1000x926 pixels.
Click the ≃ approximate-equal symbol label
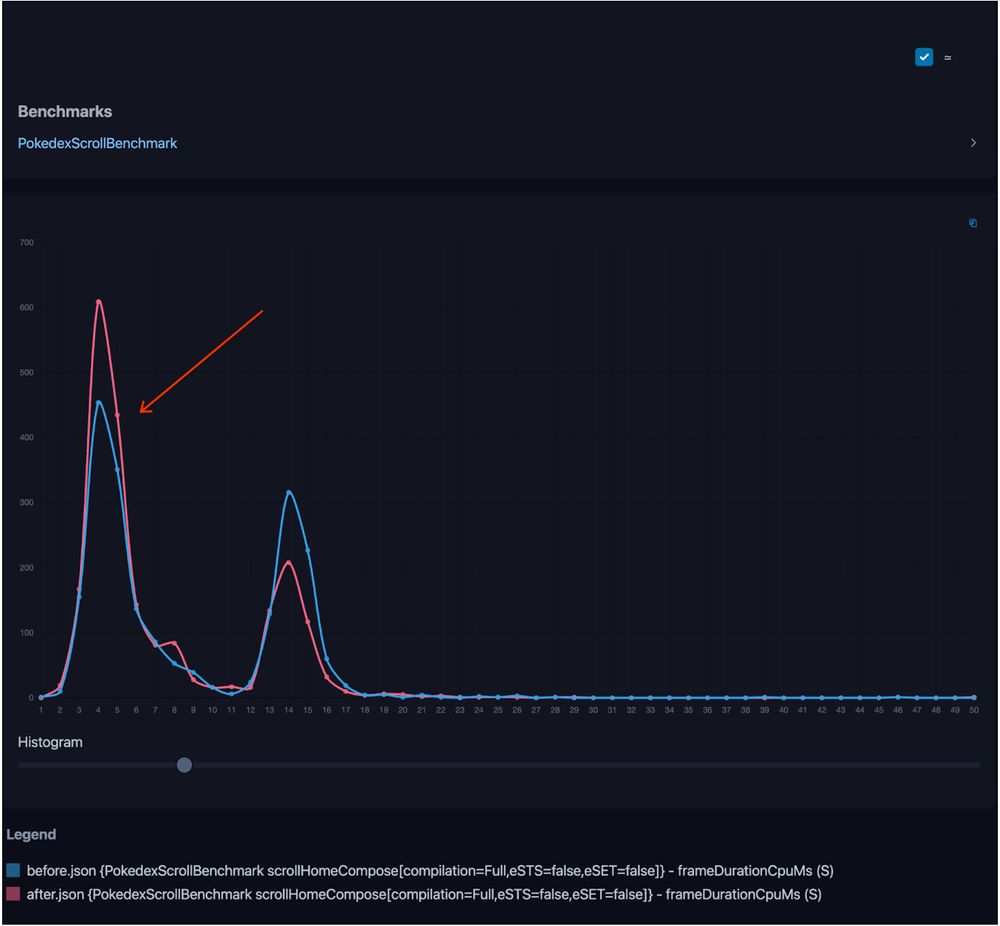[948, 58]
